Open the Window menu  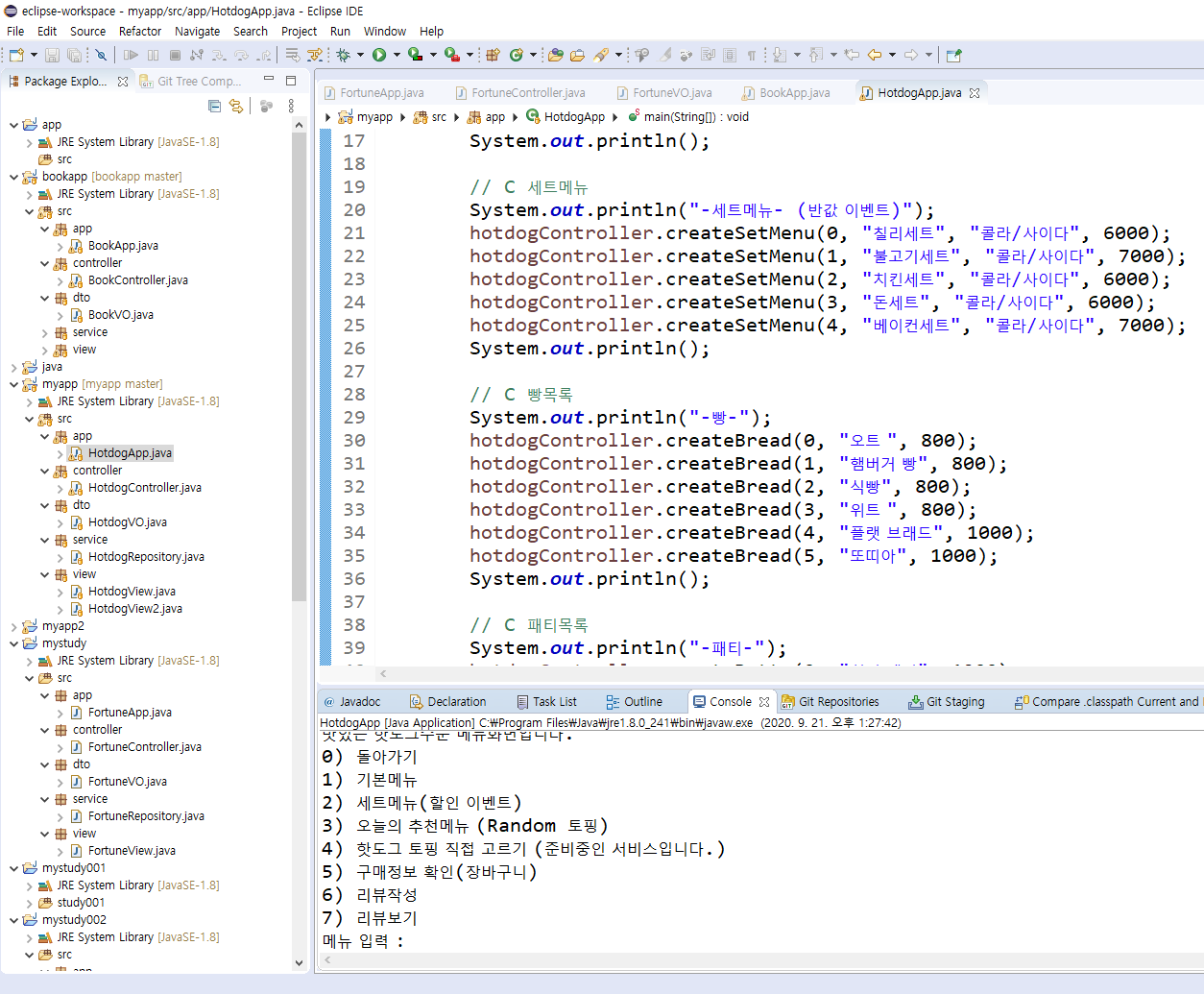[x=385, y=31]
